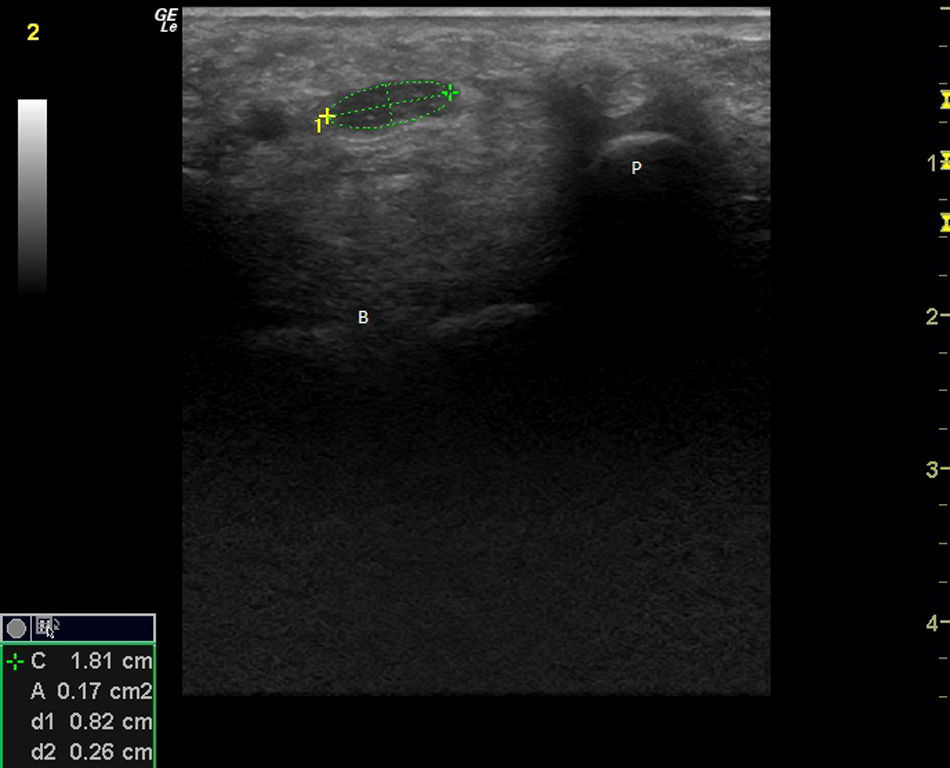Select the yellow caliper cross marked 1
Viewport: 950px width, 768px height.
tap(326, 117)
